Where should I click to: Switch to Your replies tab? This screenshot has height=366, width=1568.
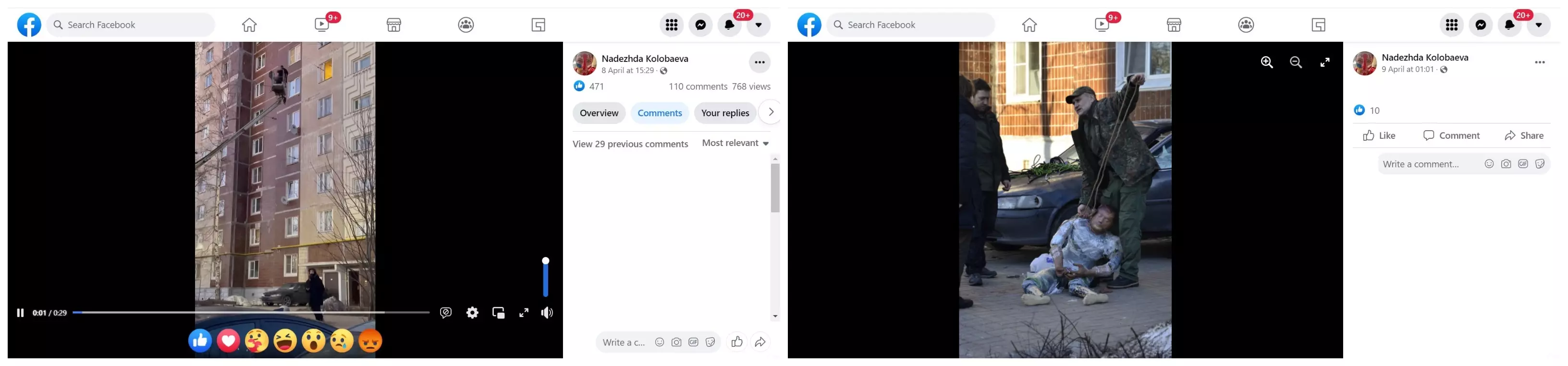725,113
